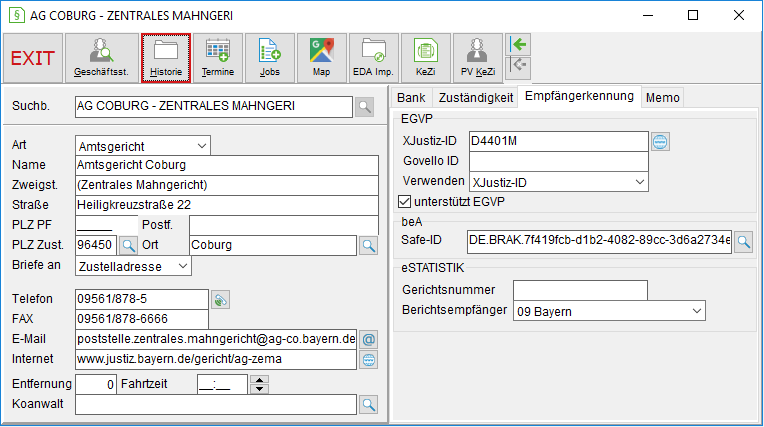Click the FAX field
Viewport: 764px width, 427px height.
pos(142,319)
